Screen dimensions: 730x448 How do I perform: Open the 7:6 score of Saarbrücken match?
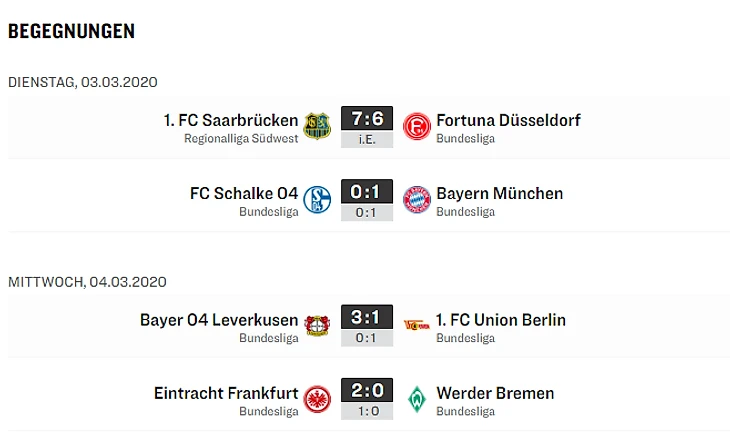click(x=367, y=119)
